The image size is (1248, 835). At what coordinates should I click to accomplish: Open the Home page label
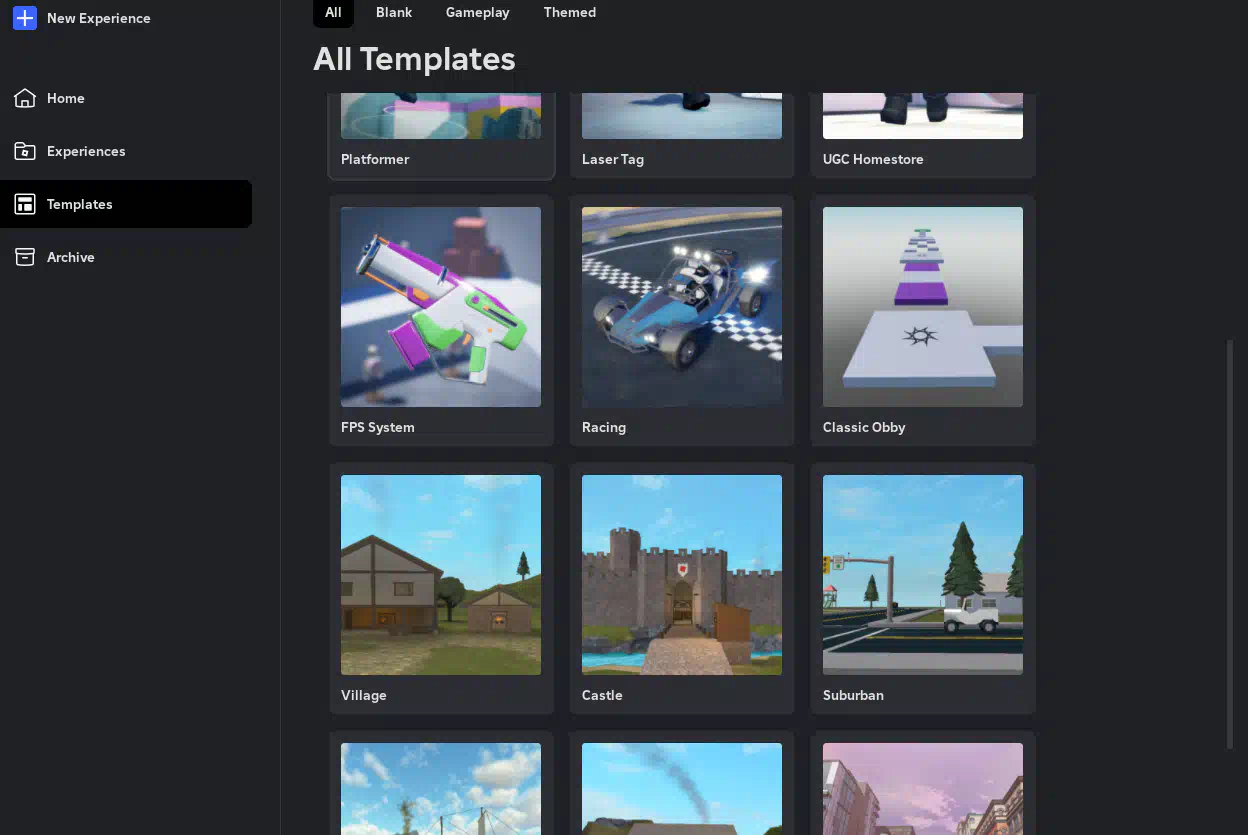(x=66, y=98)
